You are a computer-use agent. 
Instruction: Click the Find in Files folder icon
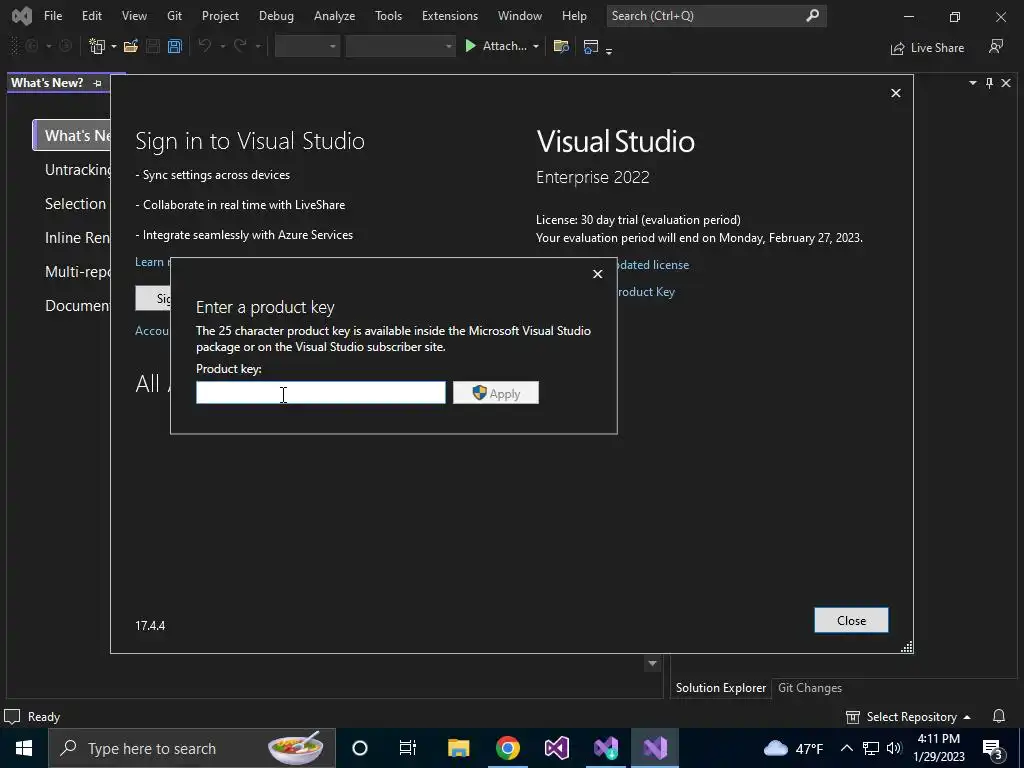pos(561,46)
